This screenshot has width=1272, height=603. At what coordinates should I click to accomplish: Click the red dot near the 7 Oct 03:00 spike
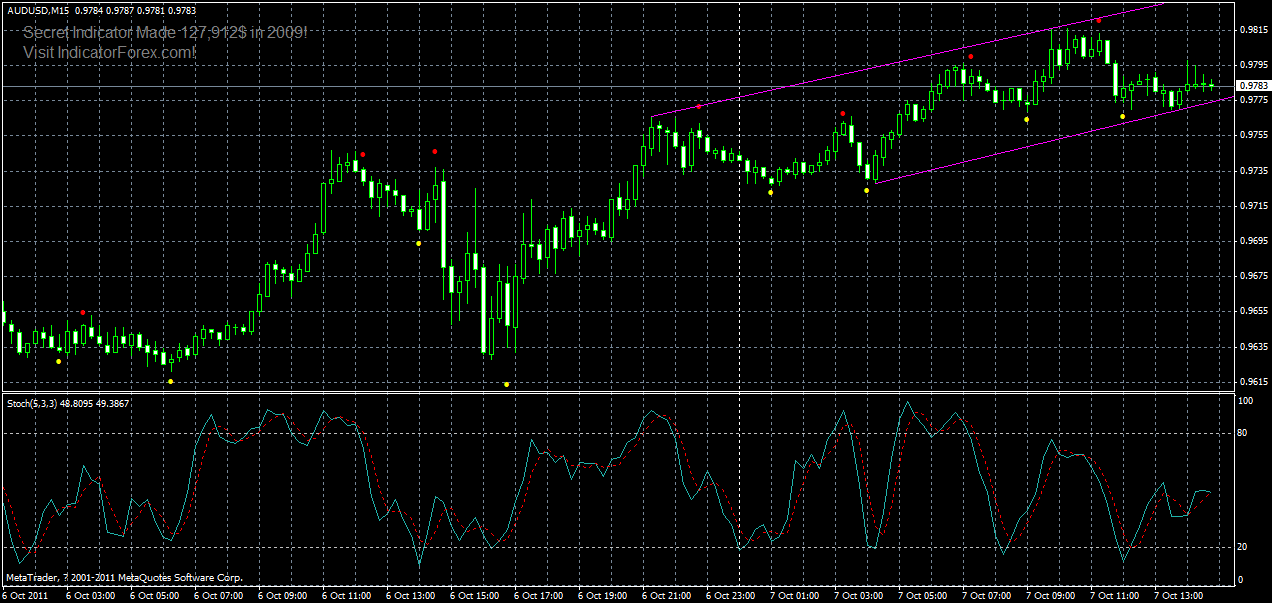tap(843, 113)
